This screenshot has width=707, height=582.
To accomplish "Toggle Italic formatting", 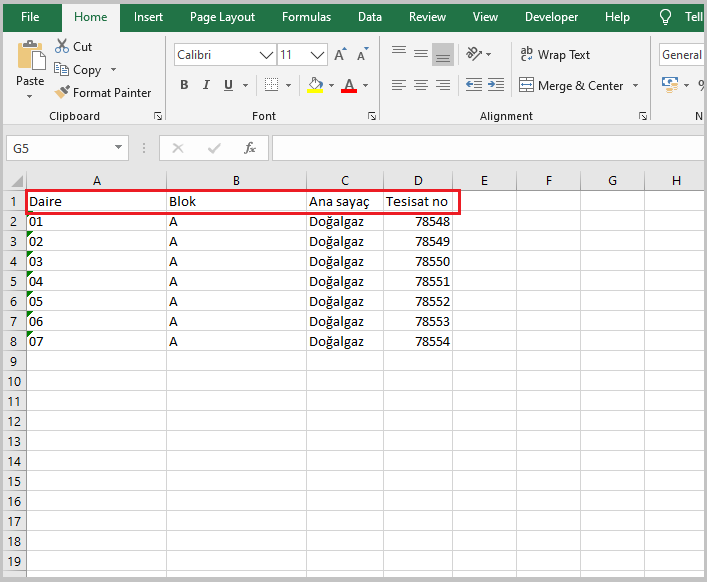I will click(206, 85).
